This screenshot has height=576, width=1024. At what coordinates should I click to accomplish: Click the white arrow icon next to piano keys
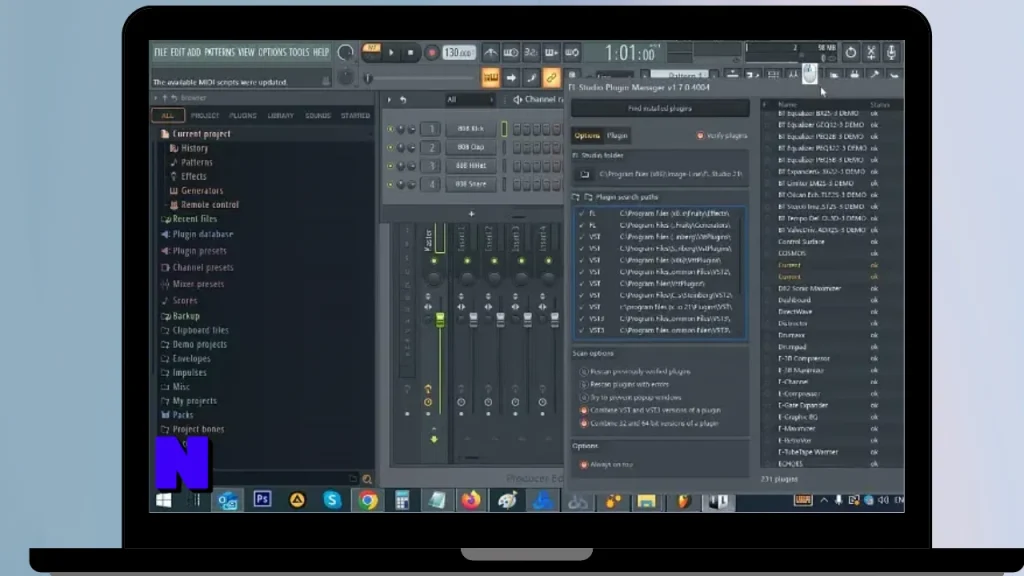tap(511, 78)
